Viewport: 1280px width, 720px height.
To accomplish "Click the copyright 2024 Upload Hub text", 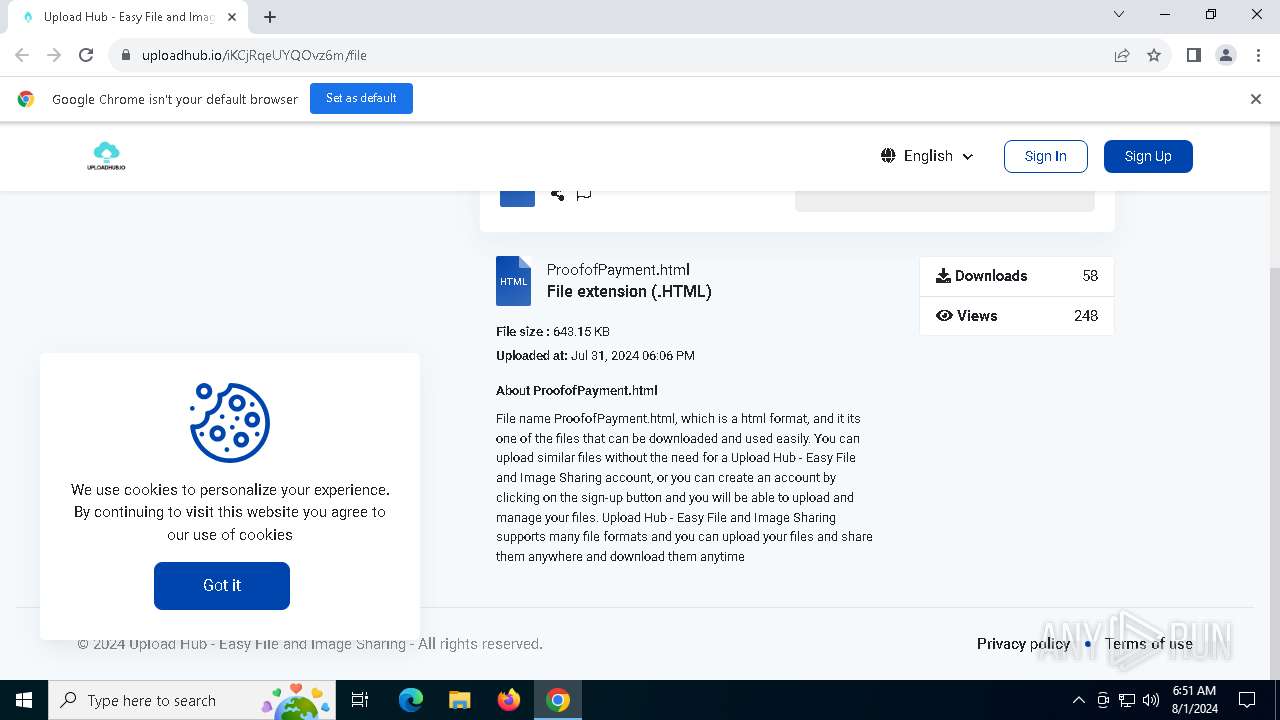I will coord(310,644).
